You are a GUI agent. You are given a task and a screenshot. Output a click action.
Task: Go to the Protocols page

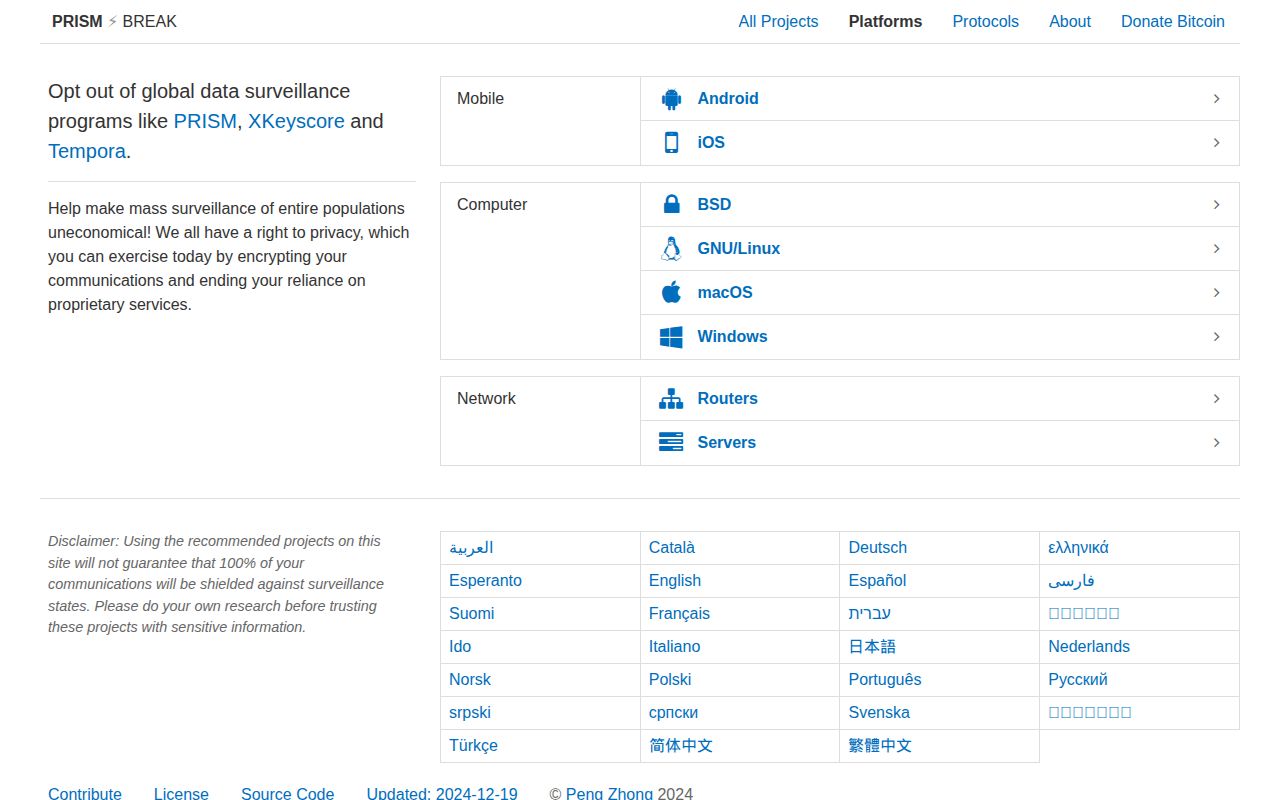point(985,22)
